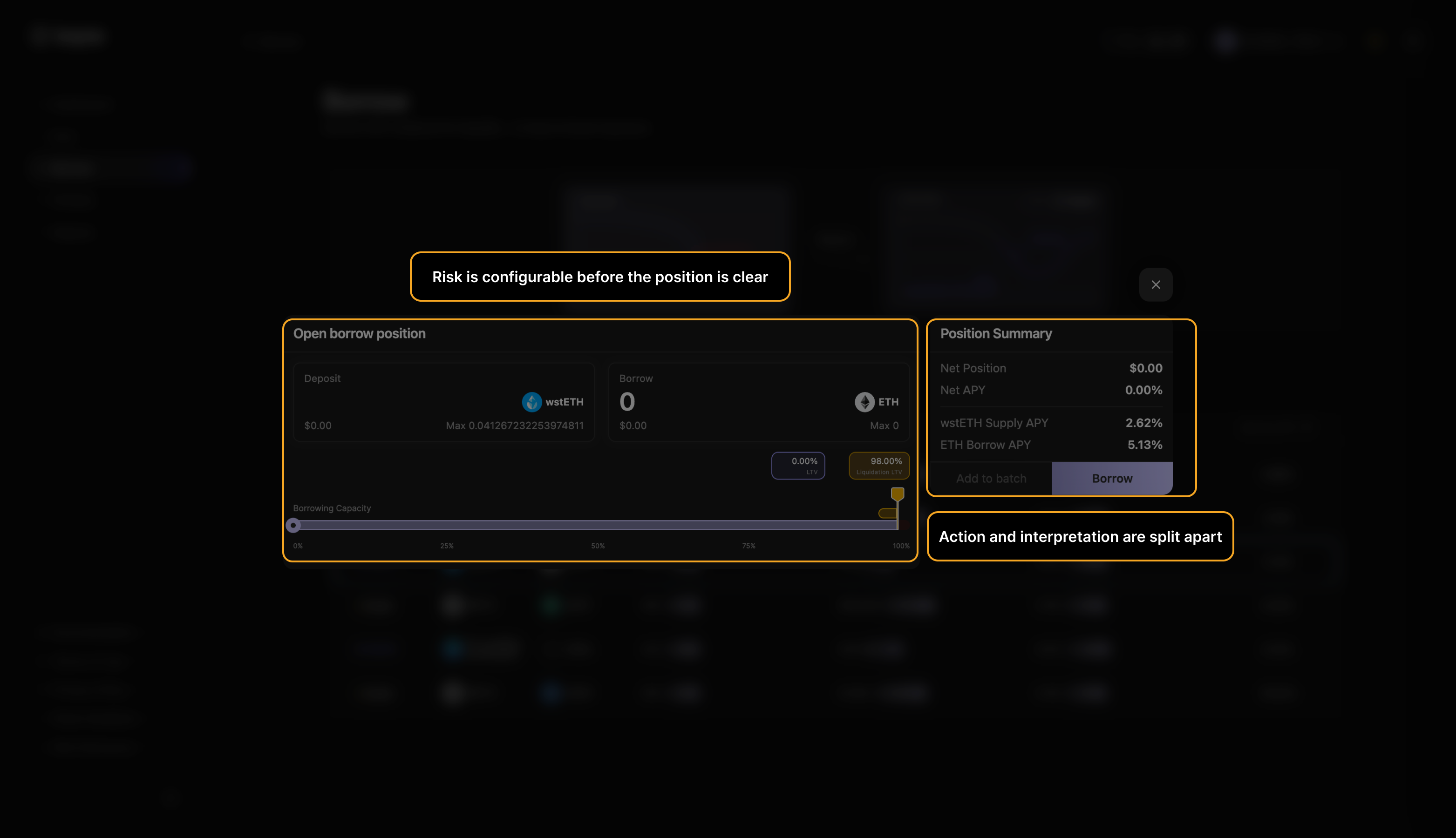1456x838 pixels.
Task: Click the 98.00% Liquidation LTV badge
Action: point(879,466)
